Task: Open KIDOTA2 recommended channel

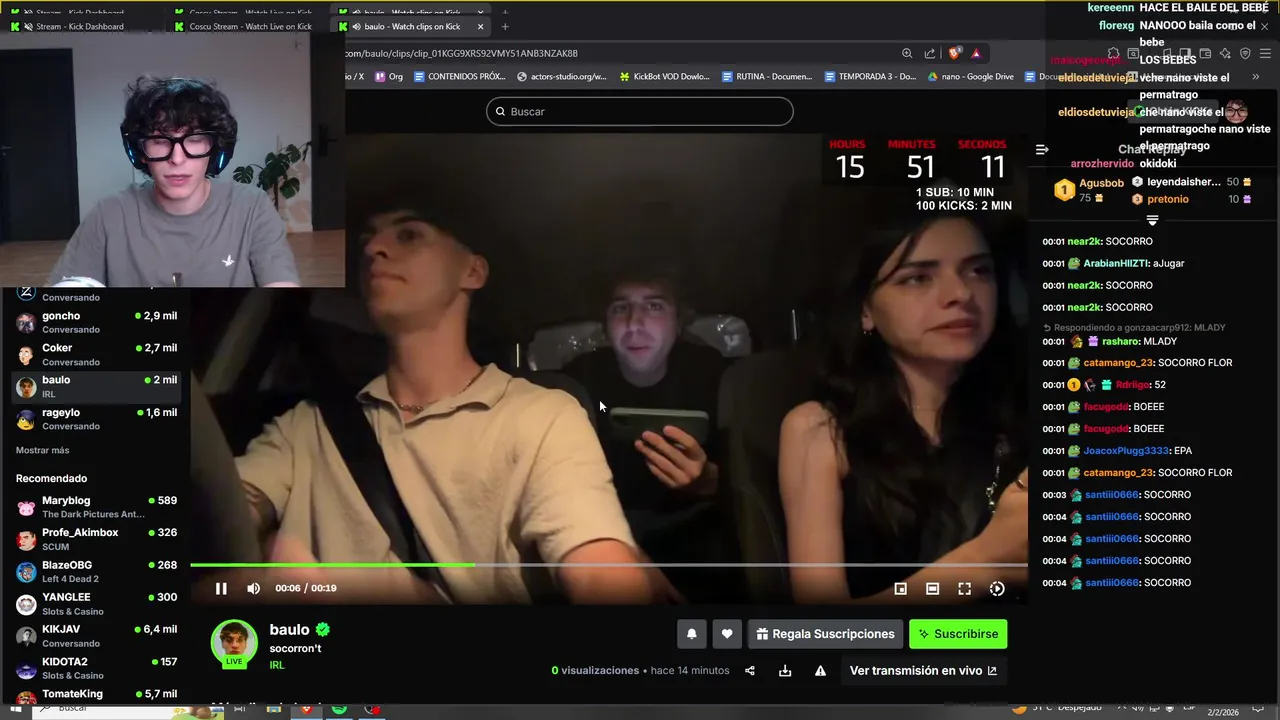Action: pyautogui.click(x=96, y=667)
